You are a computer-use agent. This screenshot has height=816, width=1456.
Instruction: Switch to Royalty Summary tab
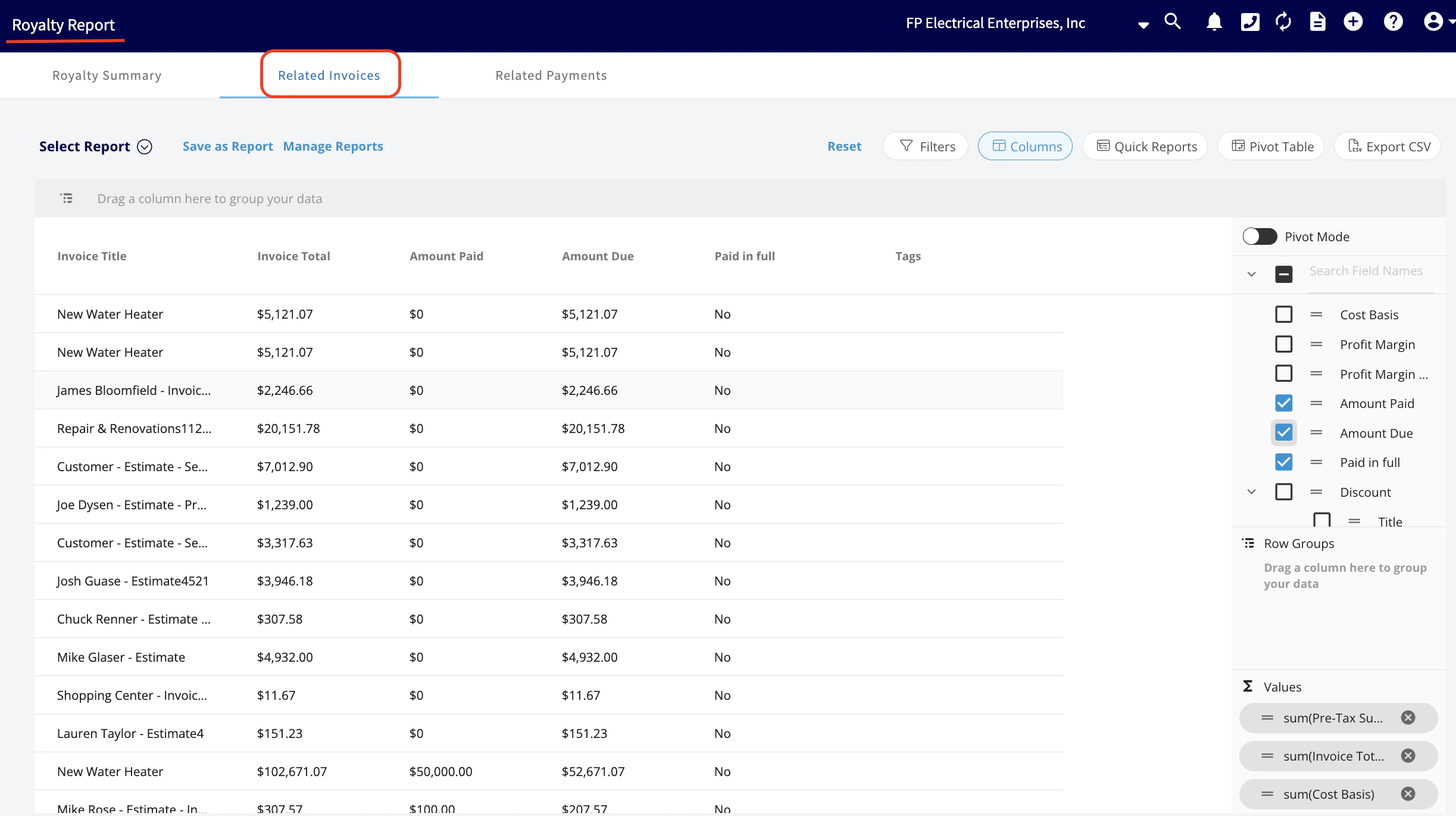(x=107, y=76)
